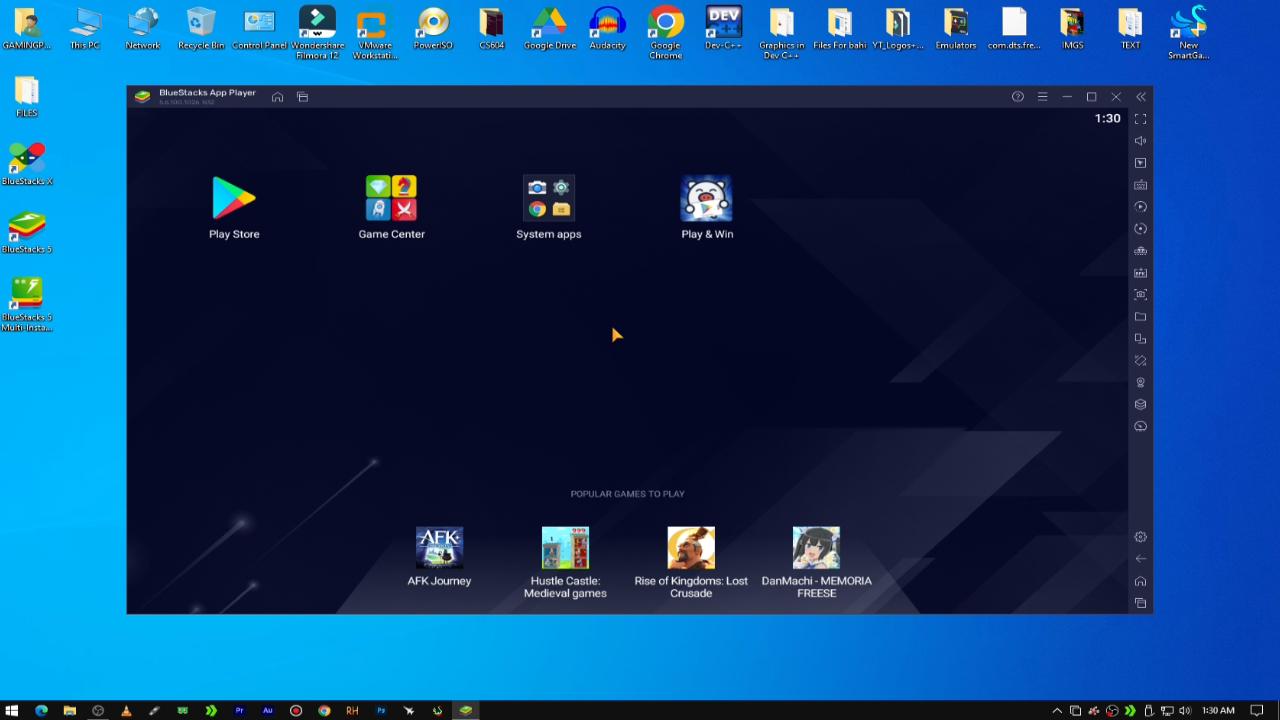This screenshot has height=720, width=1280.
Task: Click the sidebar icon directly below sync operations
Action: pyautogui.click(x=1140, y=229)
